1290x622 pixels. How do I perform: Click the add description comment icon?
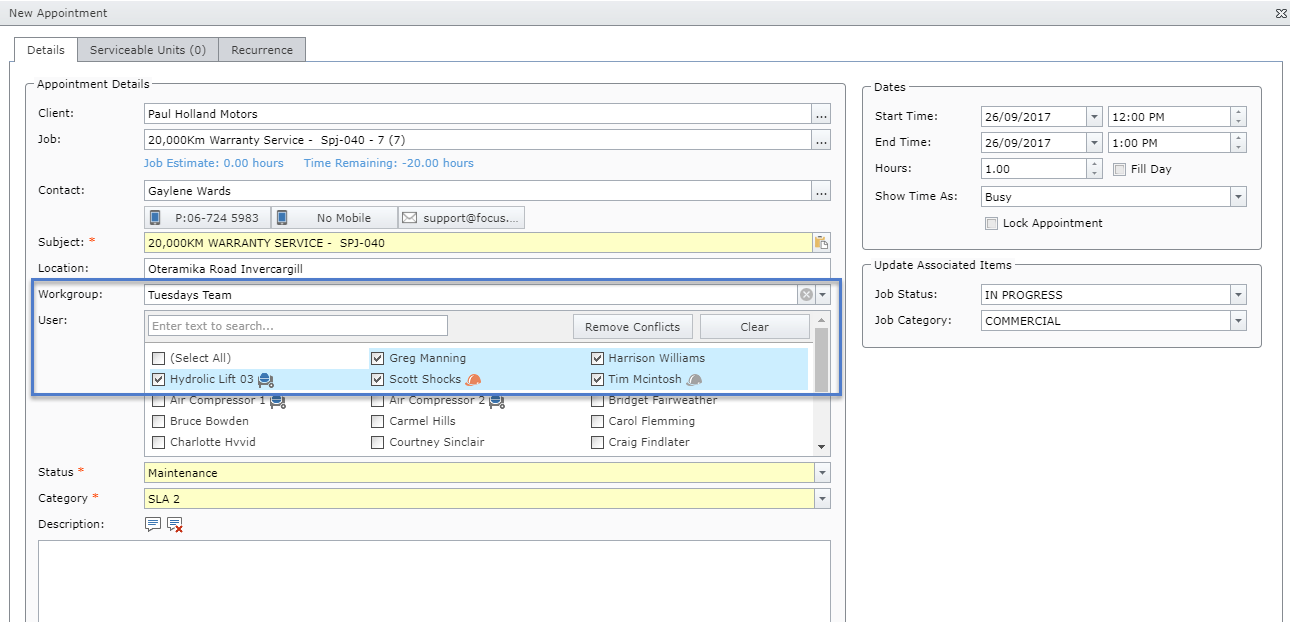(x=153, y=524)
